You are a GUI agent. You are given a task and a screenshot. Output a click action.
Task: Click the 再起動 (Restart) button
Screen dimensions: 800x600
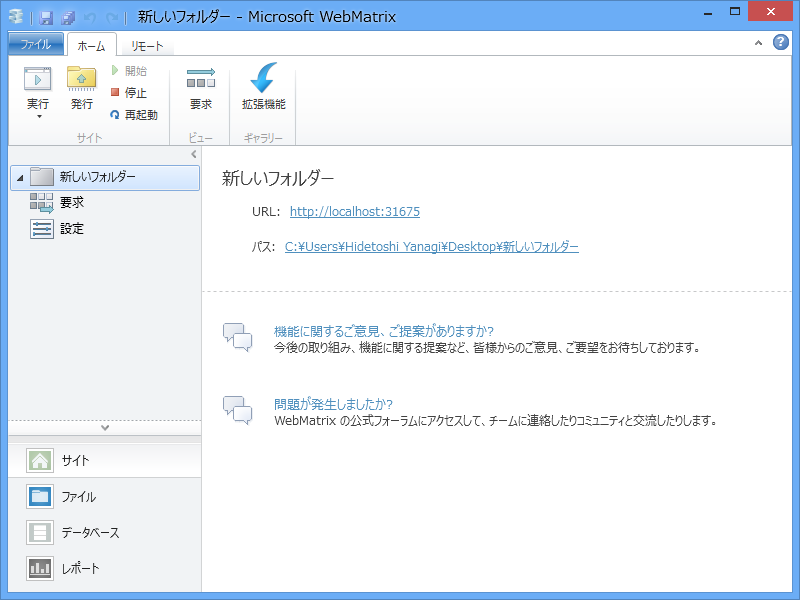134,115
